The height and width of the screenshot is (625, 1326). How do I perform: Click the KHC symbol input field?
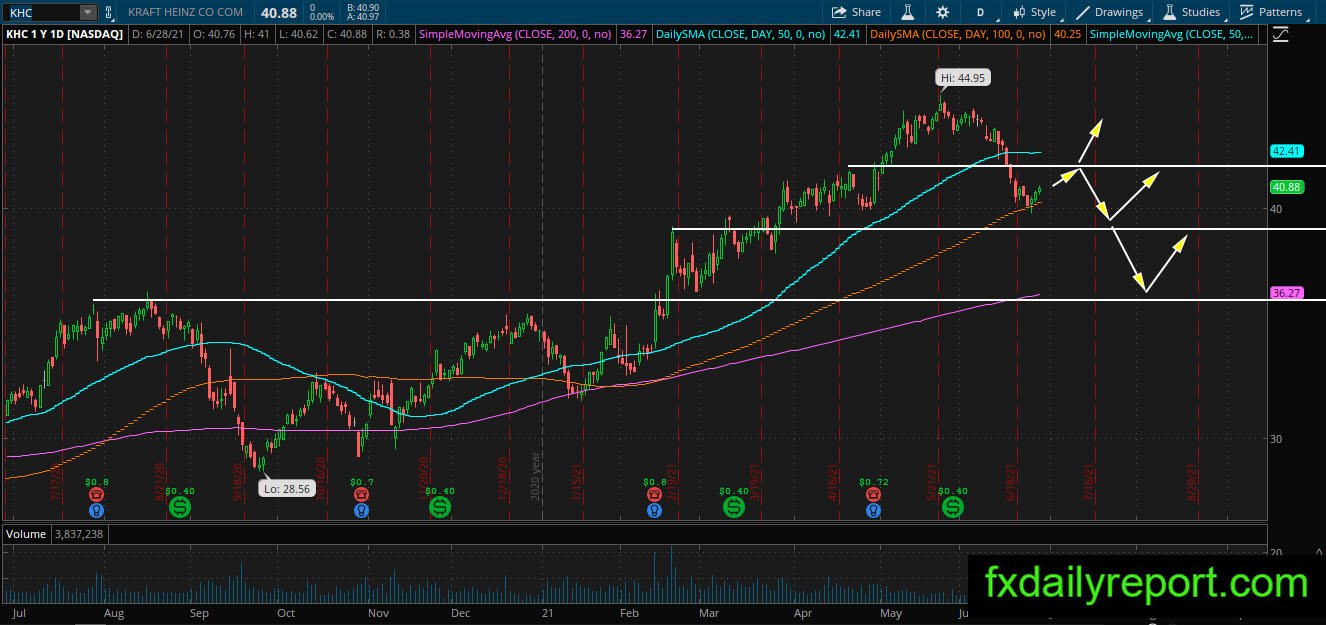[x=41, y=12]
